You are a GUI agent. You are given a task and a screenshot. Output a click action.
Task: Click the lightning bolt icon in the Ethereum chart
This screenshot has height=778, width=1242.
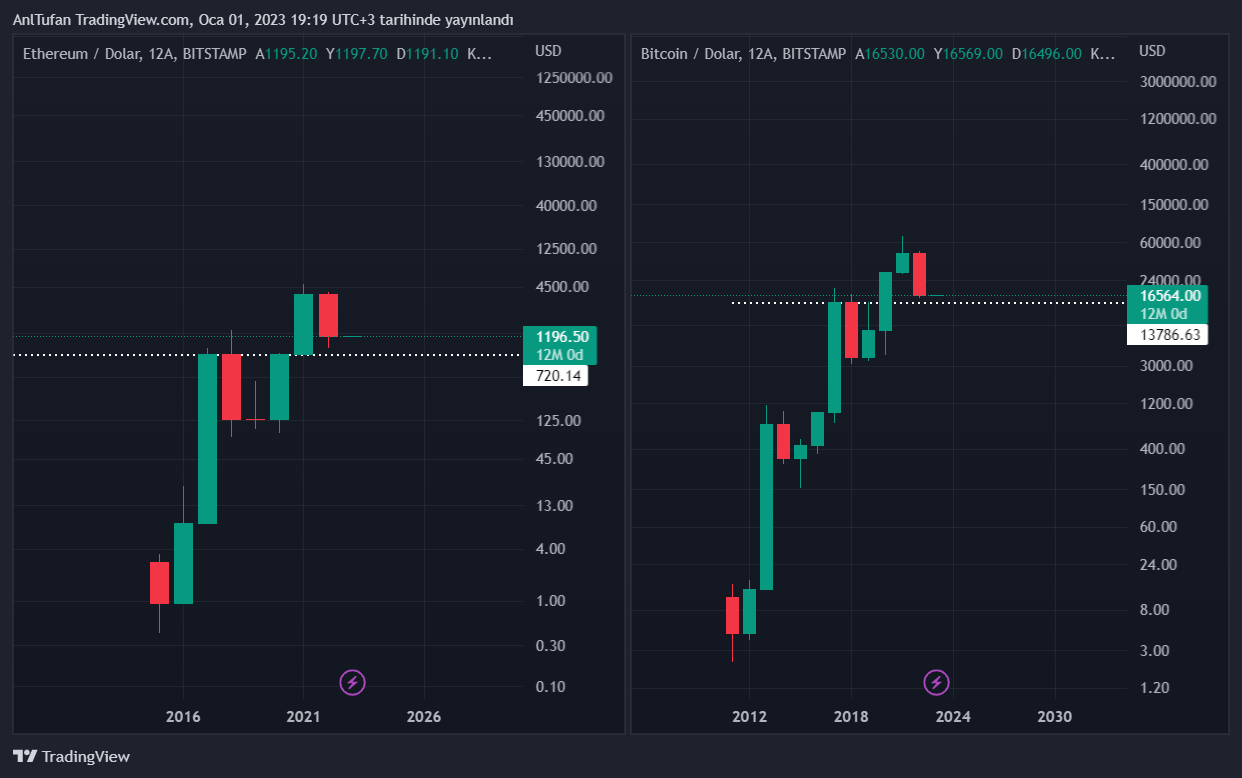click(352, 683)
